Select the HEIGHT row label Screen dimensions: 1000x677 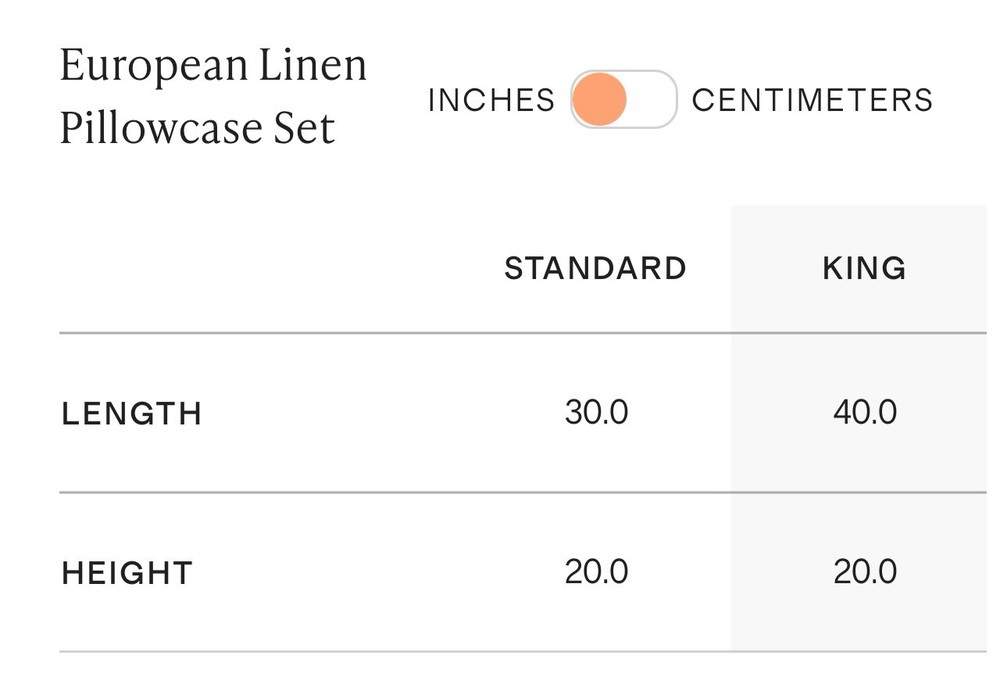pyautogui.click(x=127, y=574)
